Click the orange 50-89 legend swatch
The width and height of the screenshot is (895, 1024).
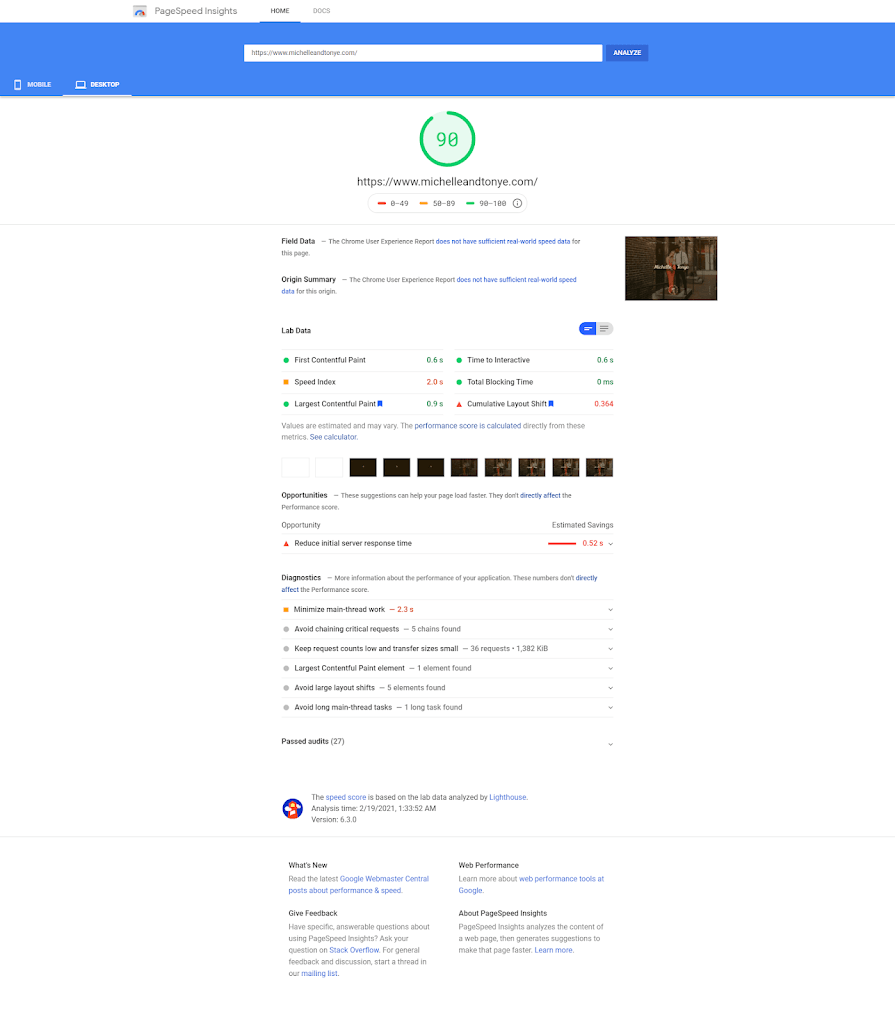(x=424, y=204)
